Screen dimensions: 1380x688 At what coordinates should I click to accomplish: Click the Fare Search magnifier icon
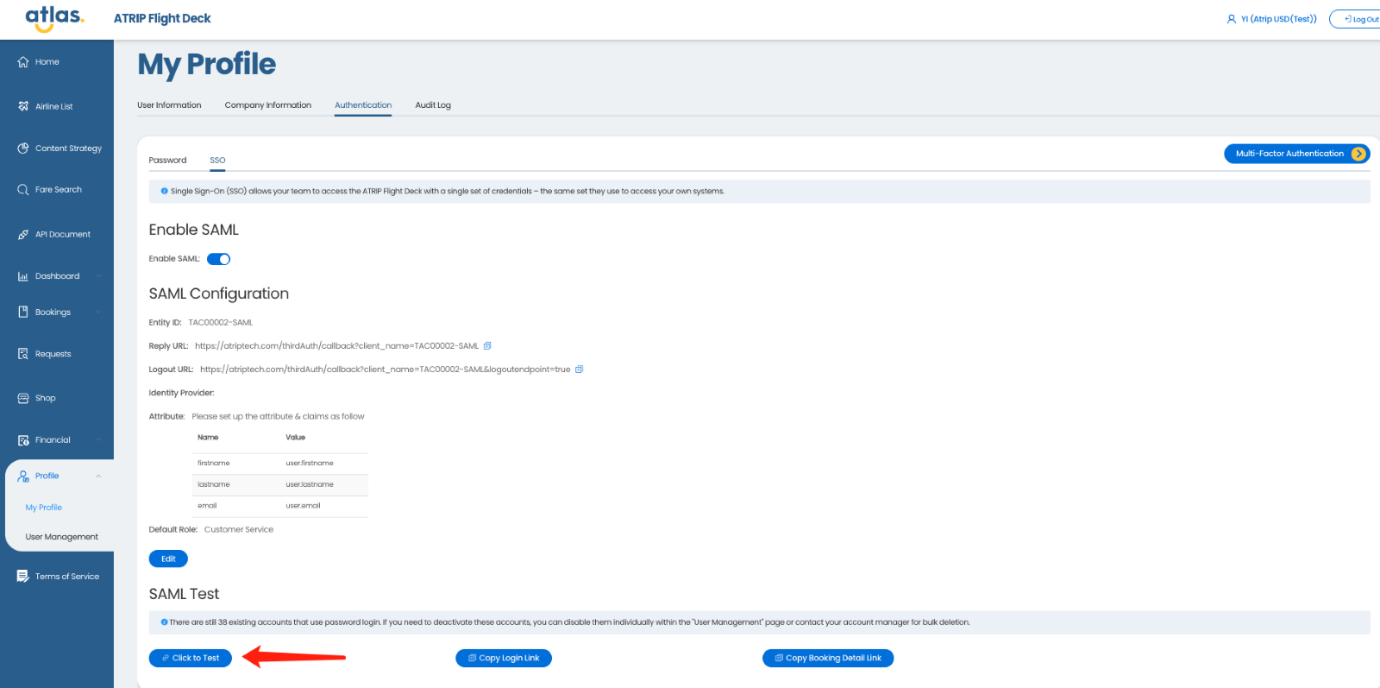[23, 190]
